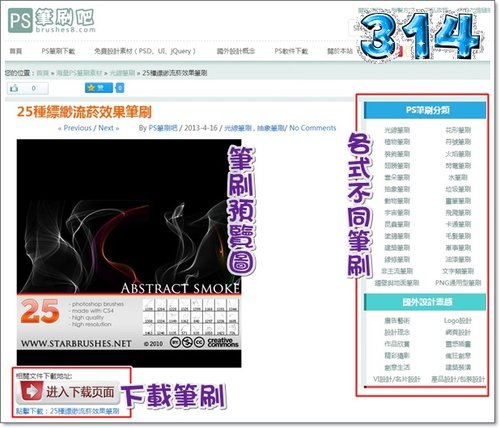
Task: Select 昆蟲筆刷 in the sidebar categories
Action: point(397,224)
